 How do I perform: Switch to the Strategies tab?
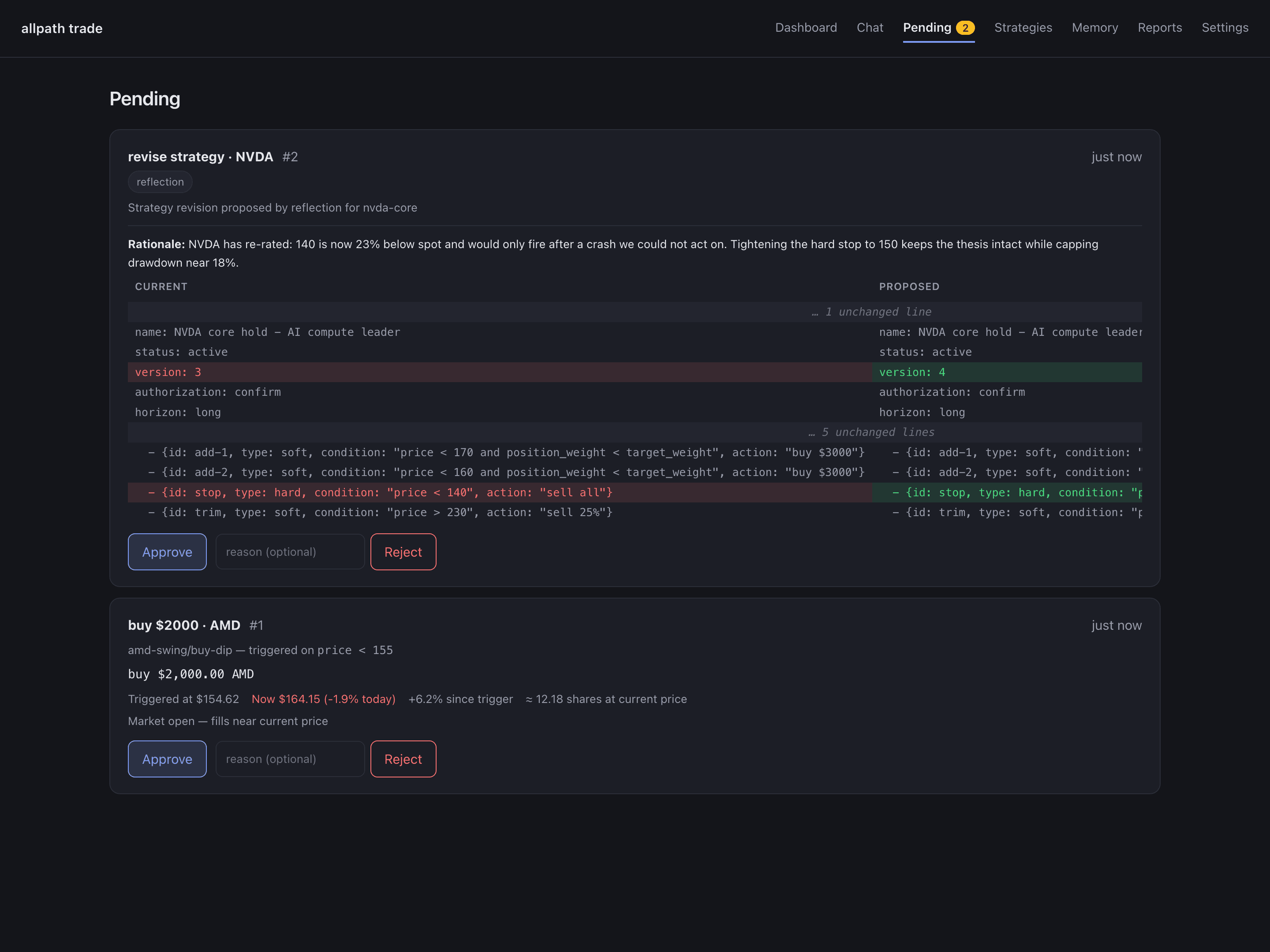pos(1023,27)
